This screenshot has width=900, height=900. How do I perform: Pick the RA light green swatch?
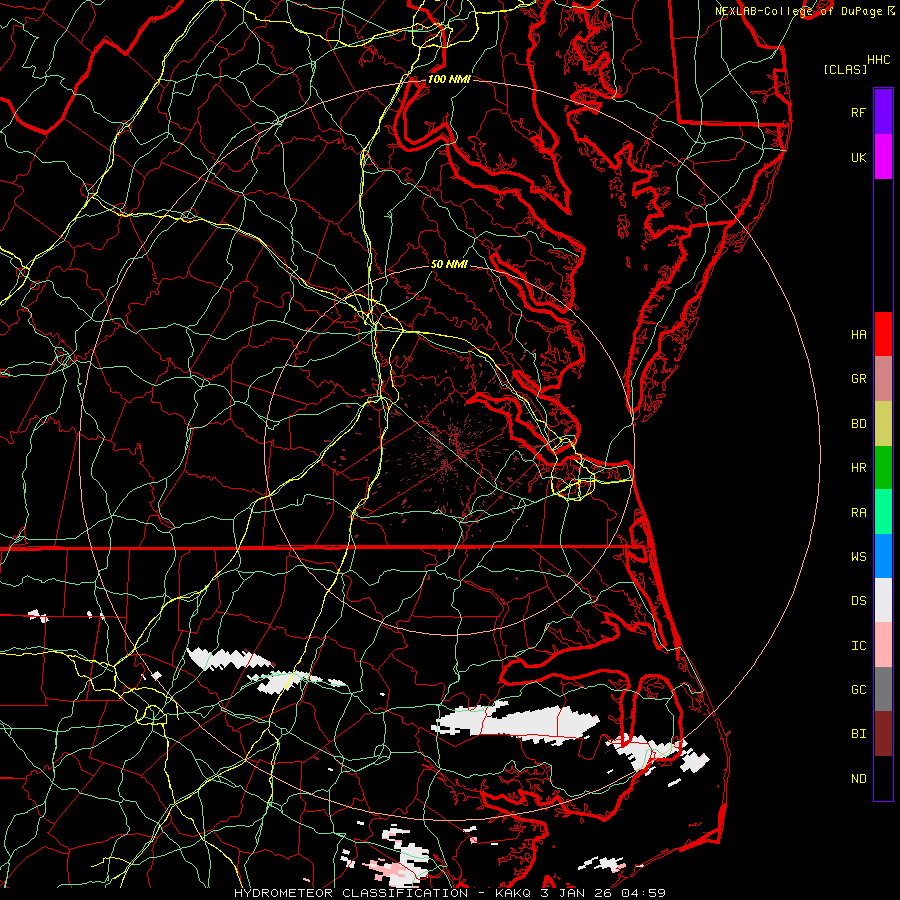pos(883,512)
